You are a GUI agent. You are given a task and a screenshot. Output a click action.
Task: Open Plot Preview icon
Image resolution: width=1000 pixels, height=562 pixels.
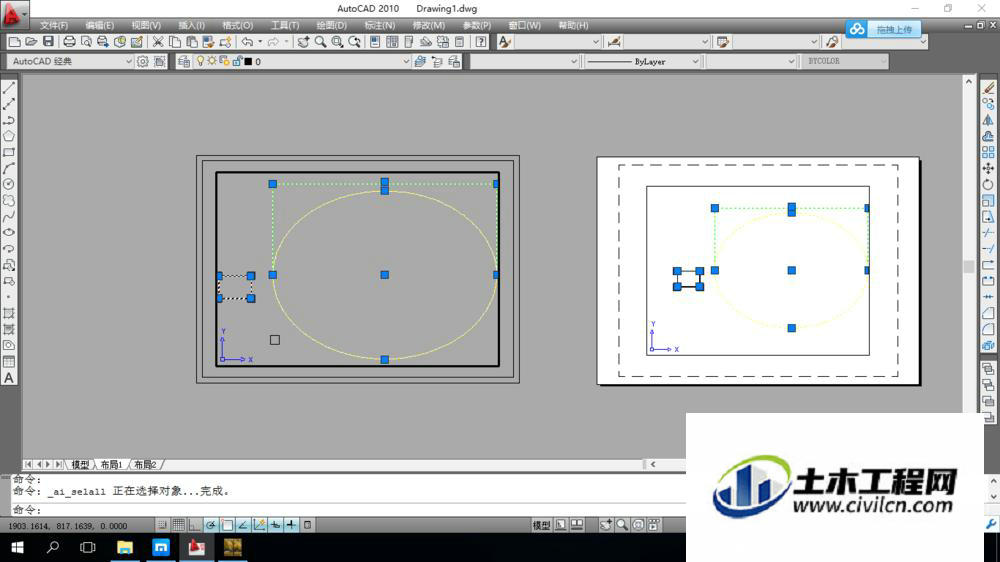pos(85,42)
